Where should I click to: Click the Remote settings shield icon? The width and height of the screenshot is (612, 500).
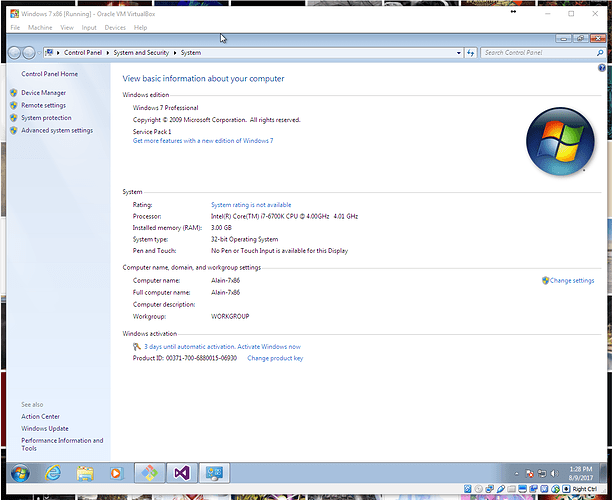(14, 105)
